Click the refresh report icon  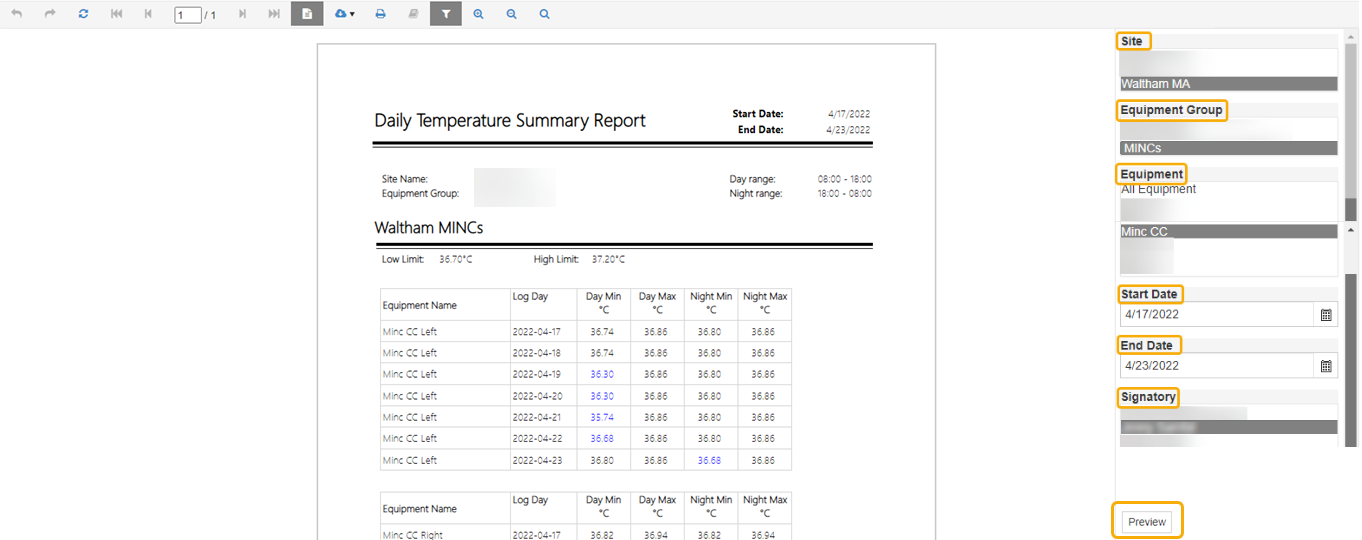pyautogui.click(x=83, y=14)
